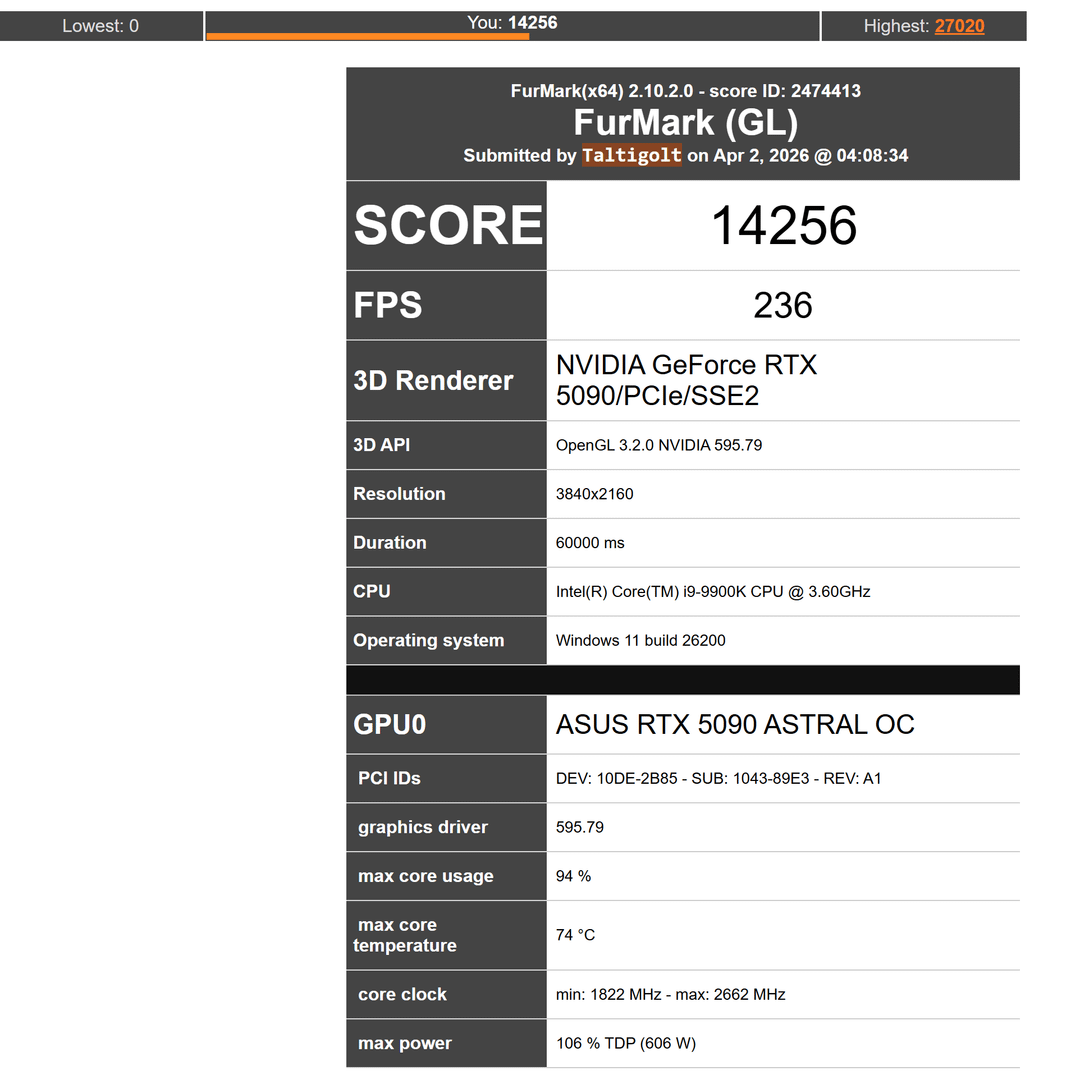The width and height of the screenshot is (1080, 1080).
Task: Click the Windows 11 build 26200 value
Action: point(640,641)
